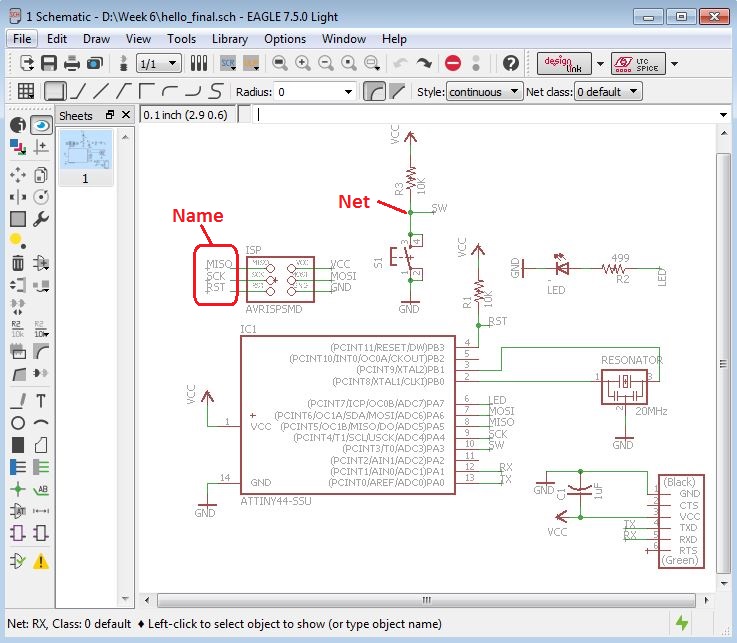Click the Save floppy disk icon

coord(49,63)
